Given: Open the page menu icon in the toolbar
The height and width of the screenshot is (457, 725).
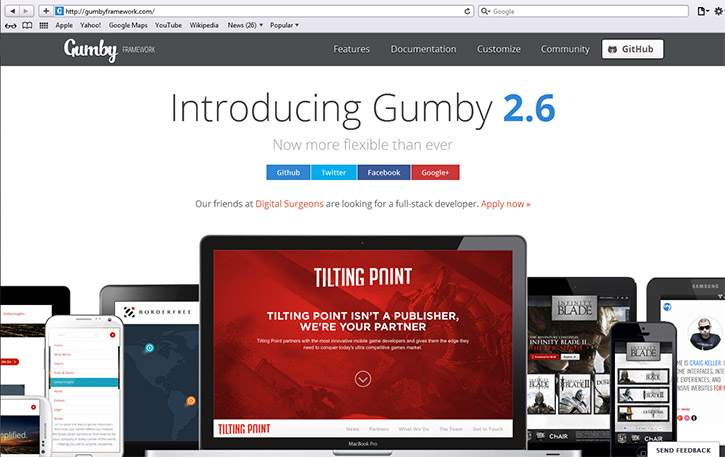Looking at the screenshot, I should pos(702,11).
